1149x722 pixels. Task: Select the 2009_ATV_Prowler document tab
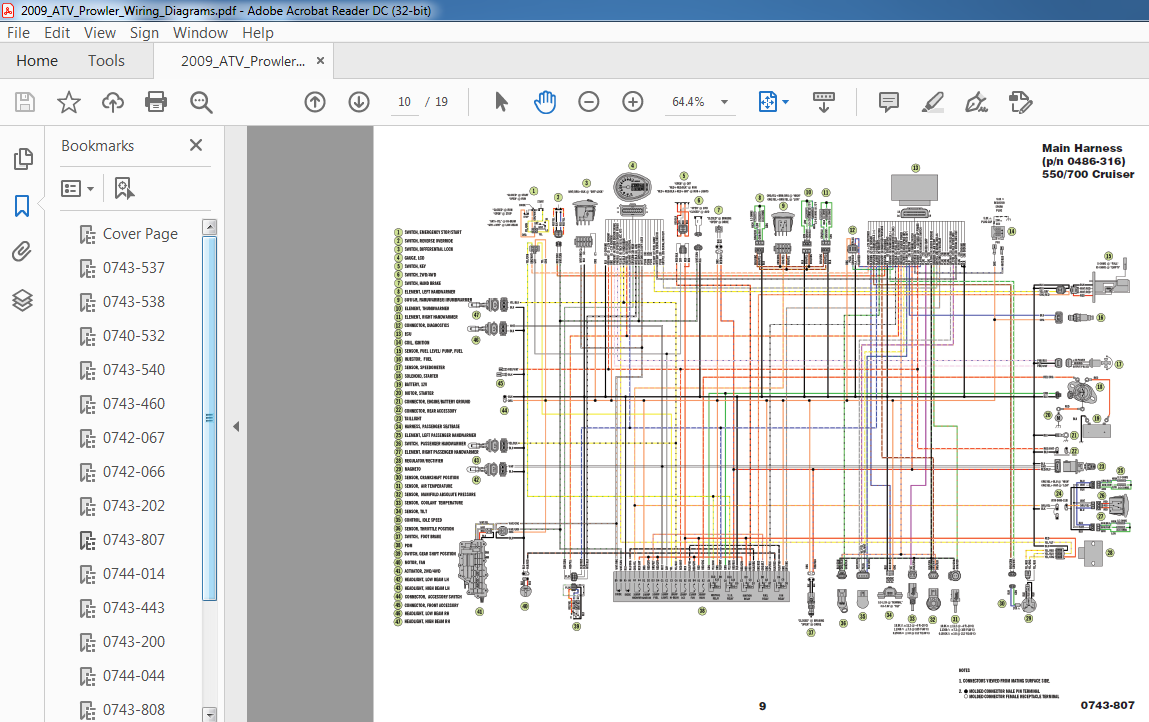point(243,61)
